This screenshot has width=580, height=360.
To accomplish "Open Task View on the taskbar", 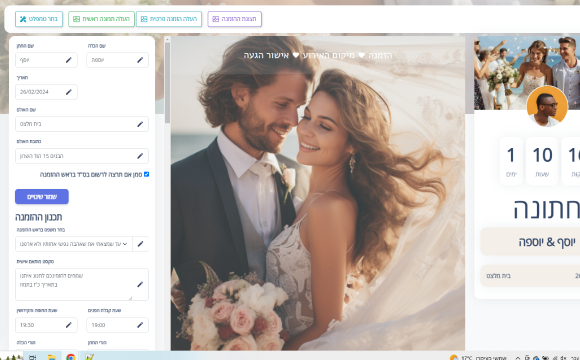I will click(33, 357).
